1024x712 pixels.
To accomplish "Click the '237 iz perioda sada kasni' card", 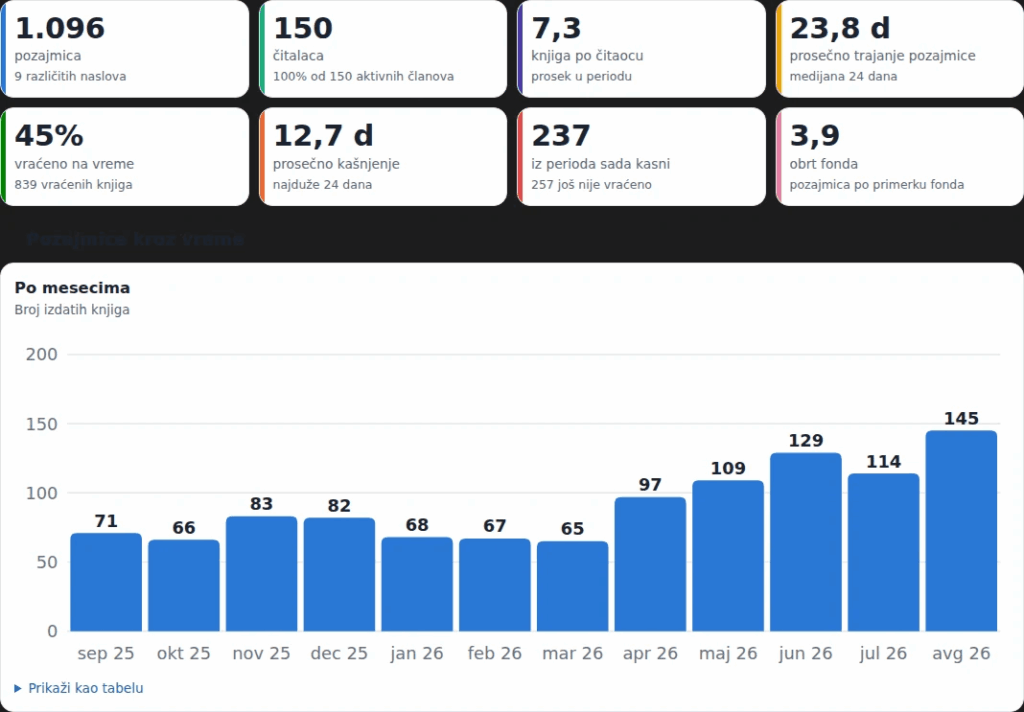I will point(641,157).
